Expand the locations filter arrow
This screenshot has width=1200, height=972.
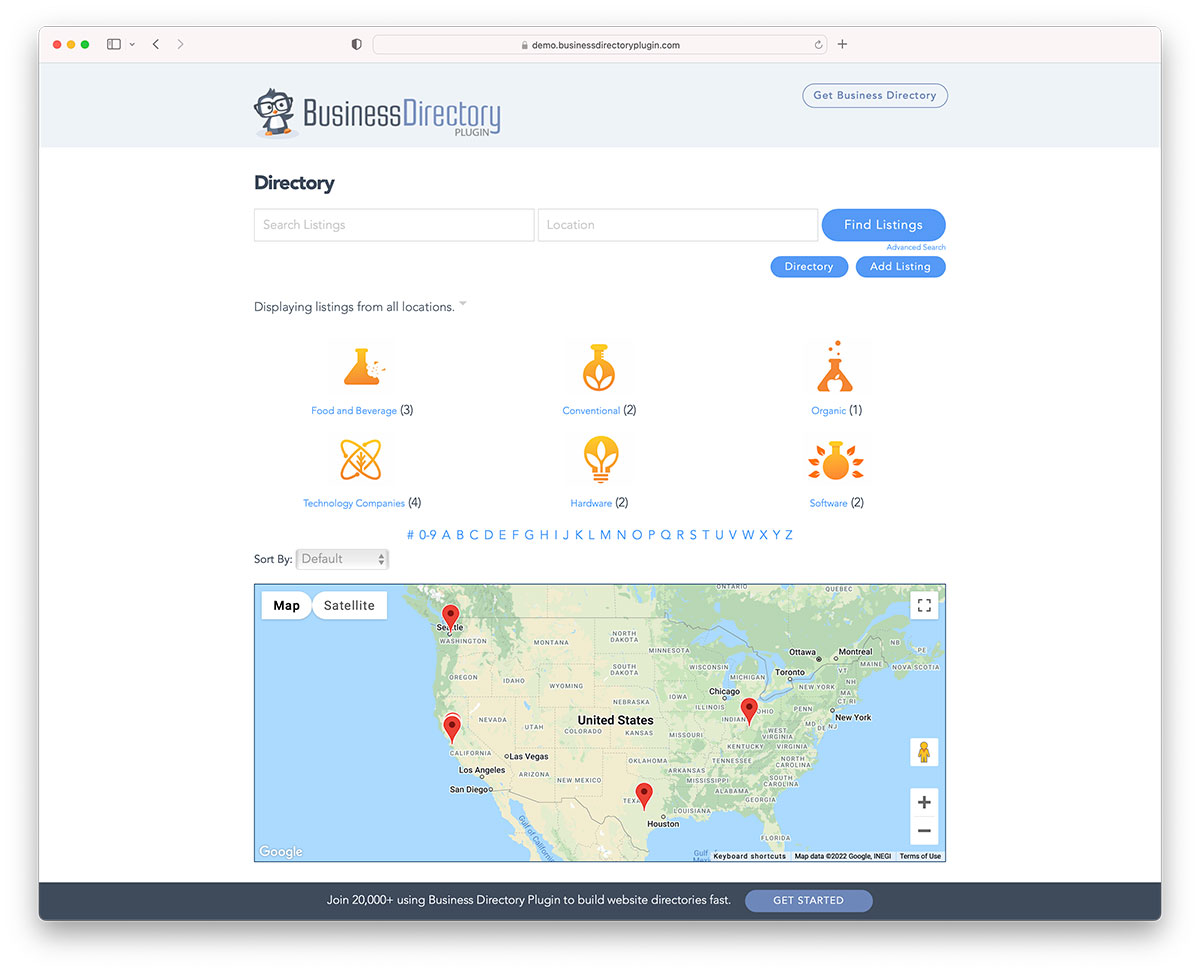[x=463, y=304]
